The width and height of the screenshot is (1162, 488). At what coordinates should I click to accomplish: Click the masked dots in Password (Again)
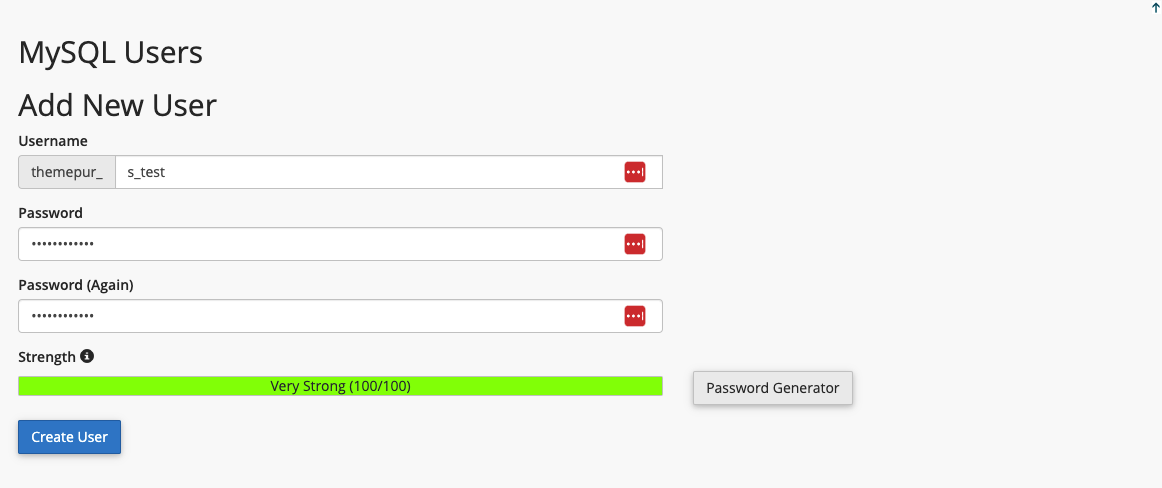tap(62, 316)
